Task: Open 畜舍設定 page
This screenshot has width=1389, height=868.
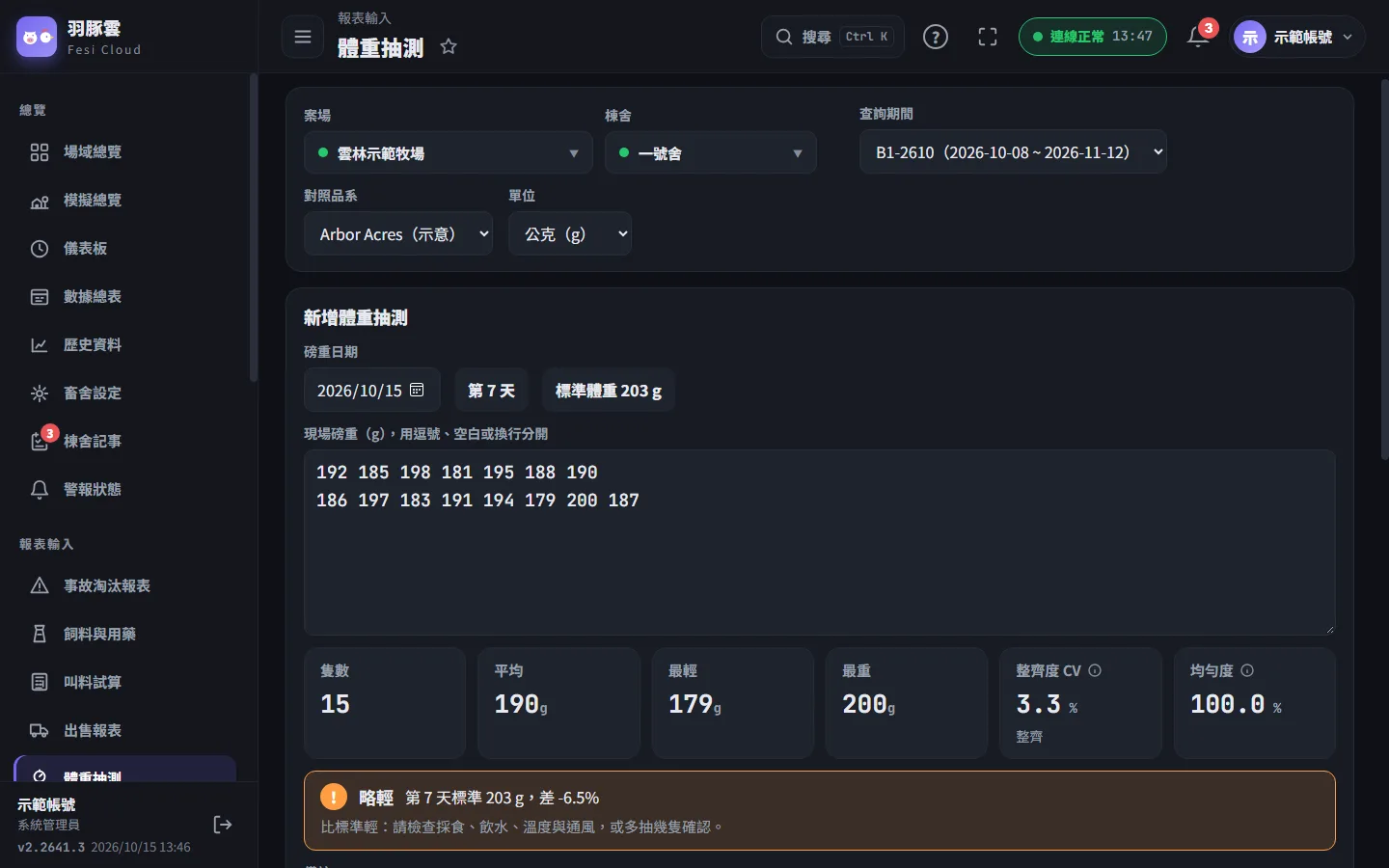Action: pos(126,393)
